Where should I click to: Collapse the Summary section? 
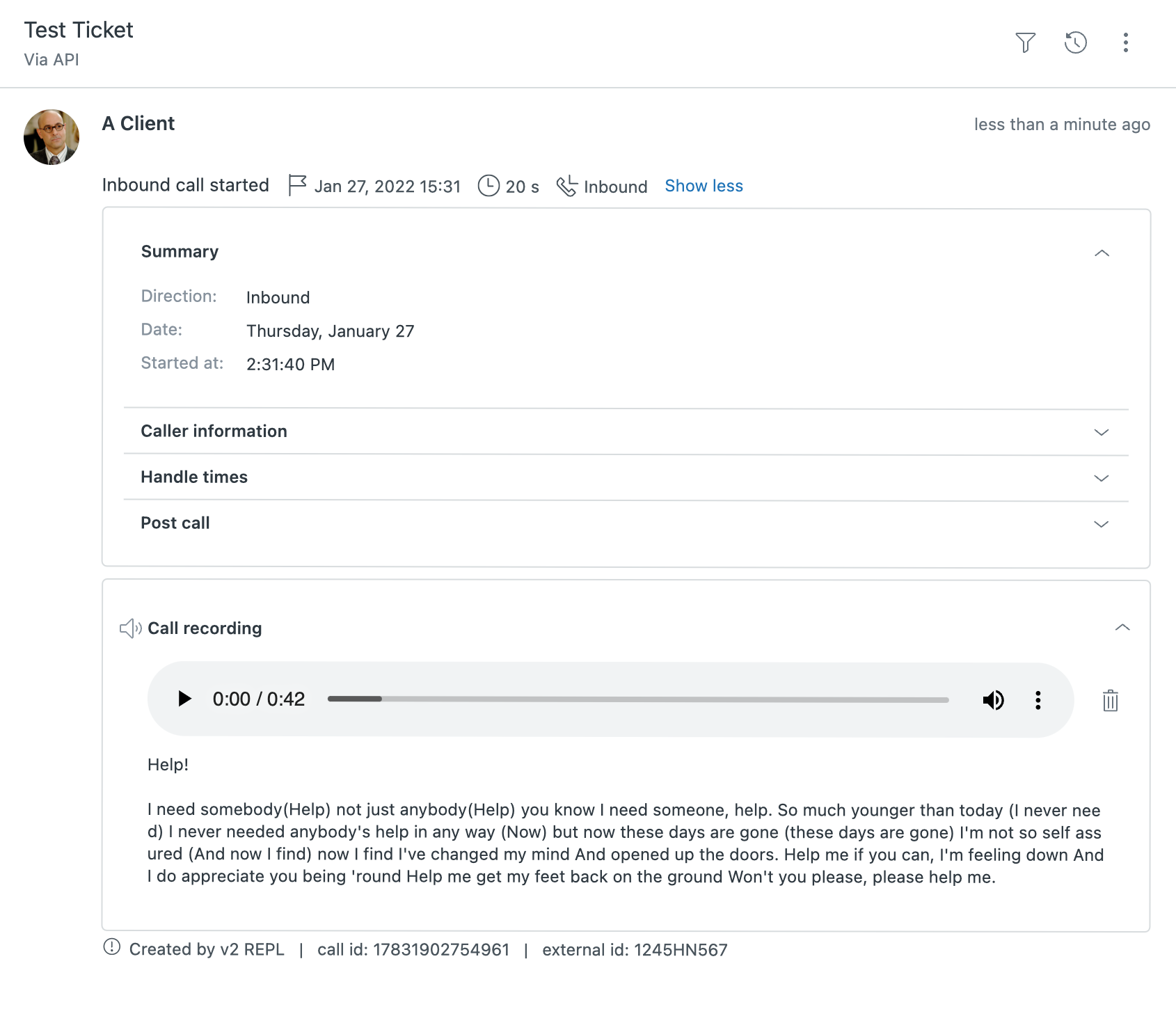coord(1102,253)
